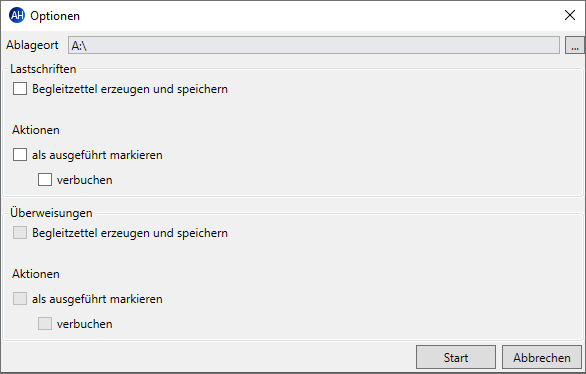
Task: Toggle Begleitzettel erzeugen checkbox under Überweisungen
Action: pyautogui.click(x=20, y=233)
